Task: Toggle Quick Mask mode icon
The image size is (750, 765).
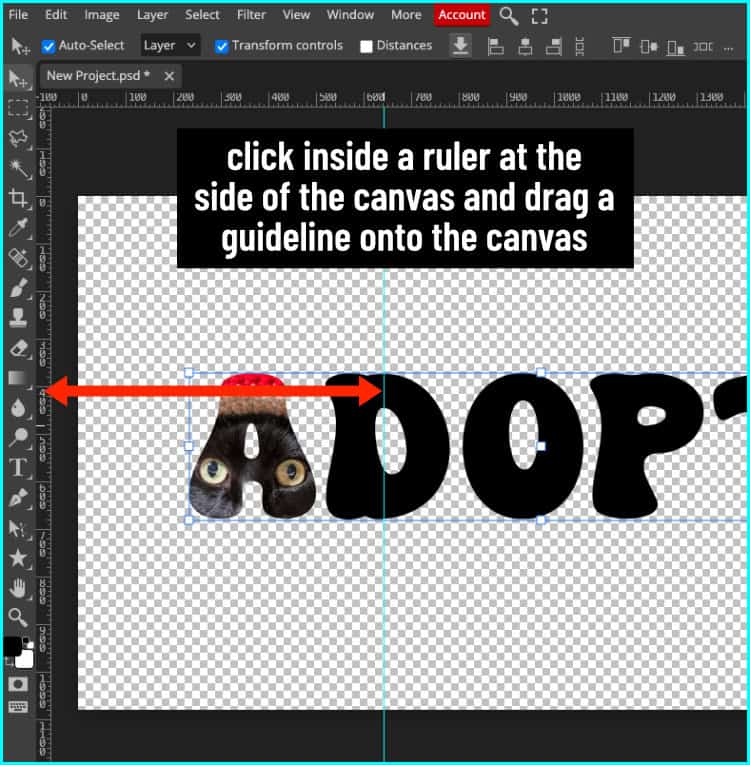Action: pyautogui.click(x=18, y=684)
